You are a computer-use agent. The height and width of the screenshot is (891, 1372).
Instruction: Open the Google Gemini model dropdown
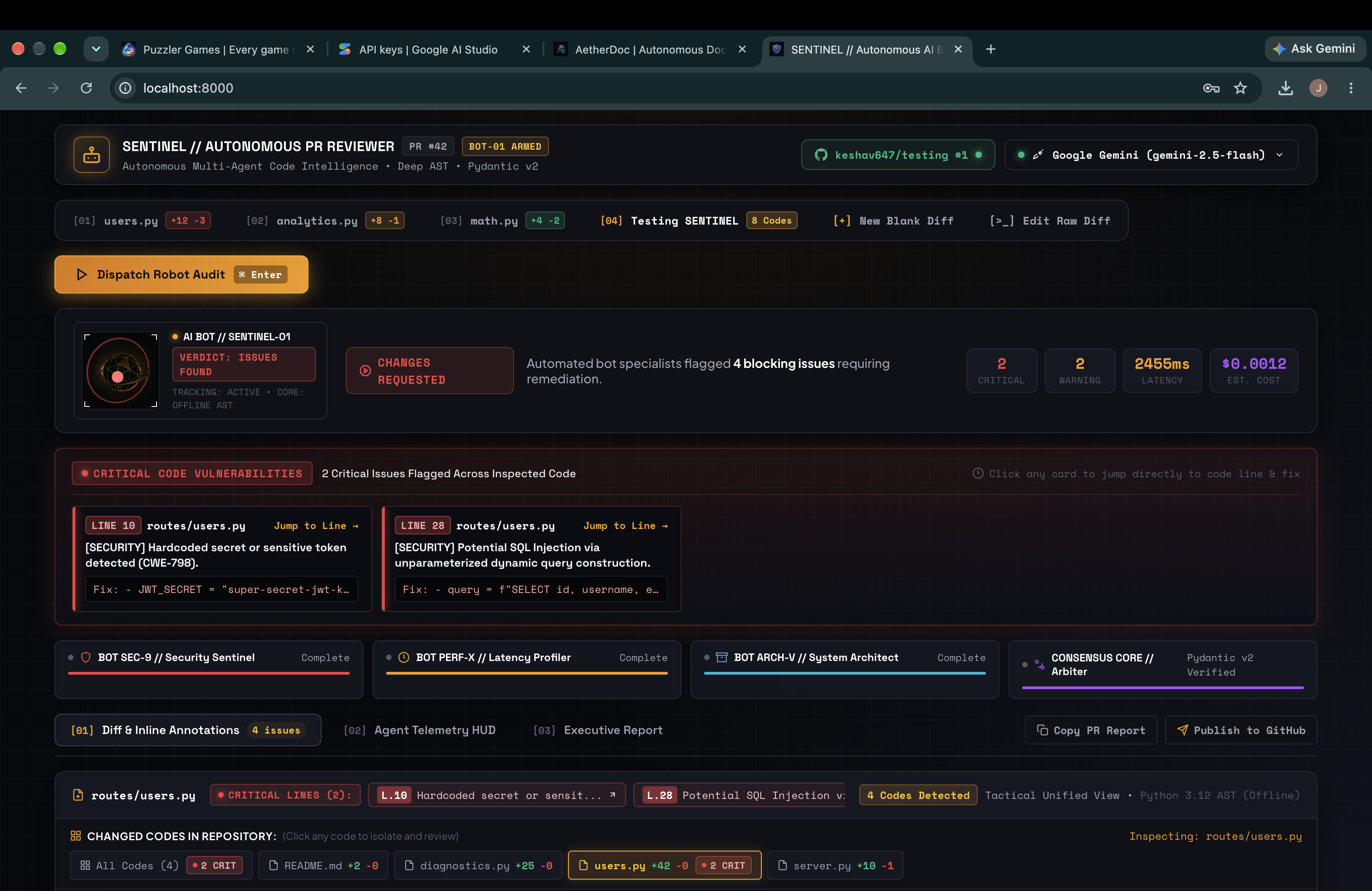point(1151,154)
